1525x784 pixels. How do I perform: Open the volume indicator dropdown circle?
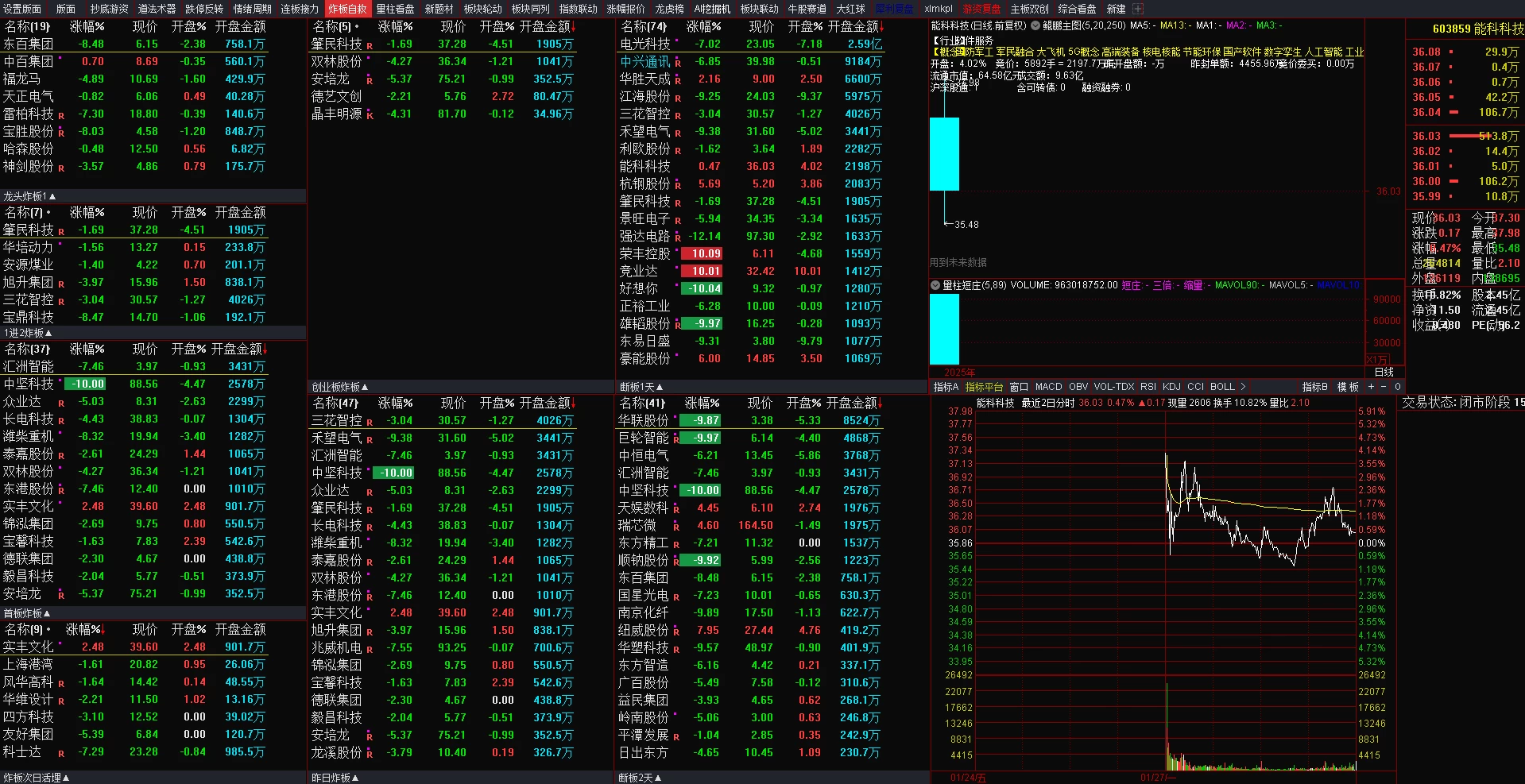point(935,285)
